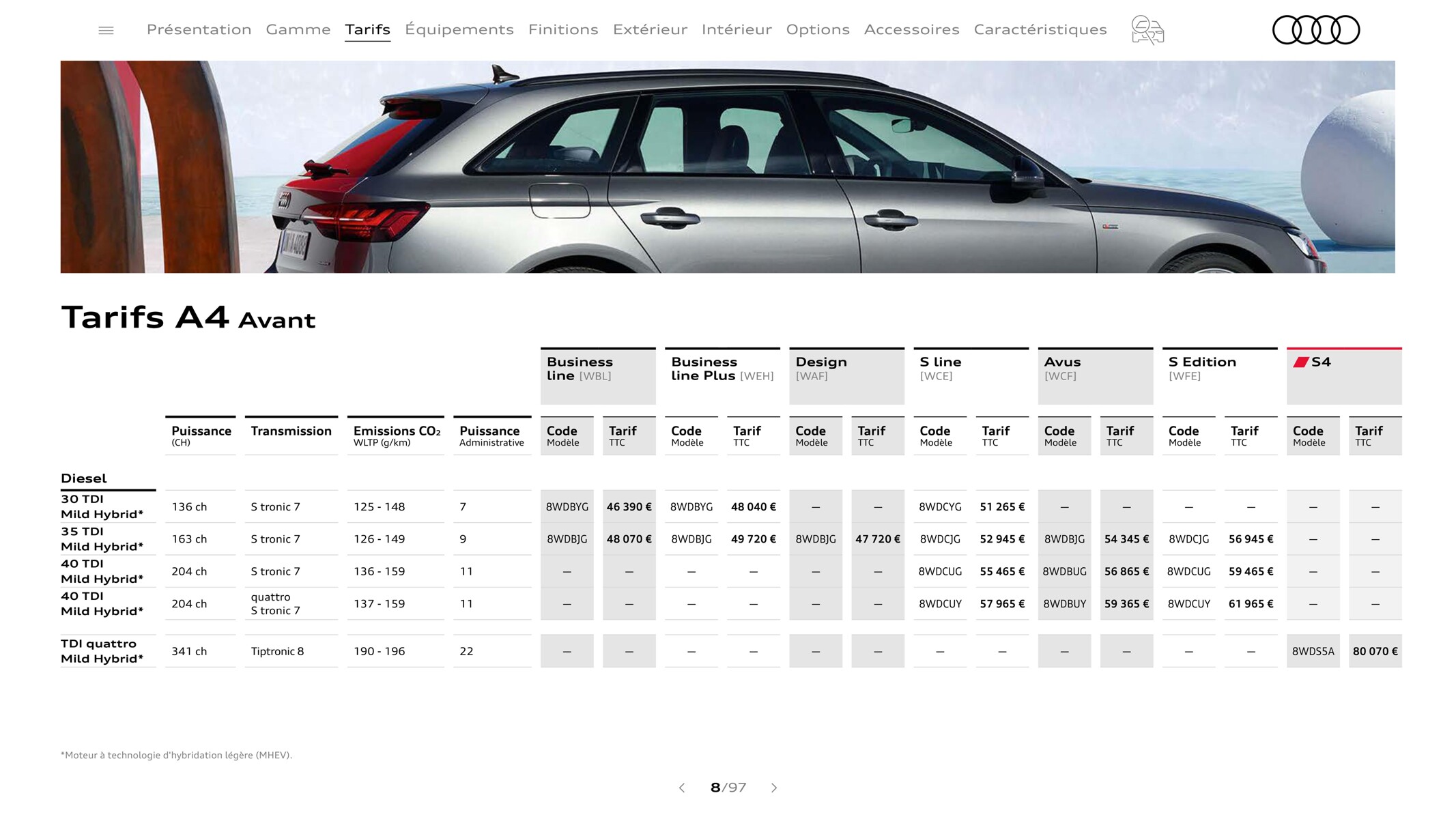Click the Puissance (CH) column header

(201, 435)
